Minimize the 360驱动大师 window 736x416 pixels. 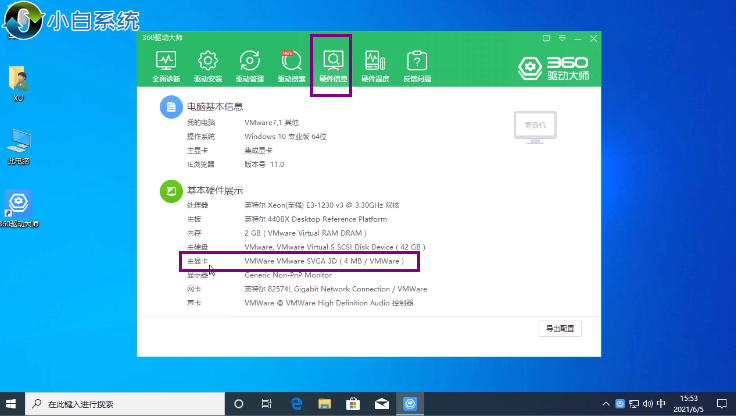(577, 39)
